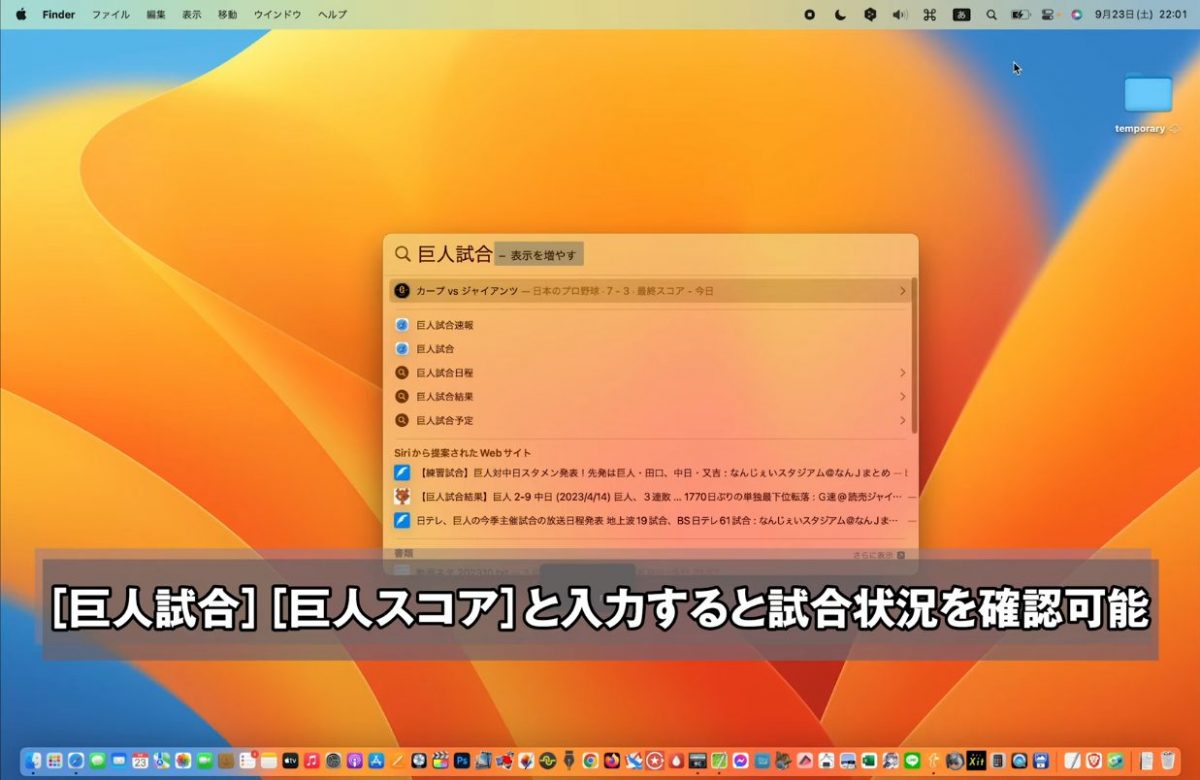1200x780 pixels.
Task: Show battery status in the menu bar
Action: [x=1020, y=15]
